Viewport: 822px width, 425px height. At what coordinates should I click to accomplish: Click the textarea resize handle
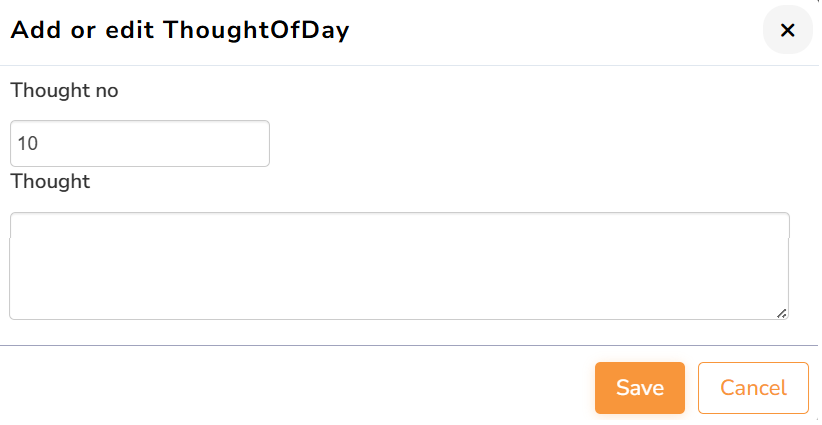[782, 313]
